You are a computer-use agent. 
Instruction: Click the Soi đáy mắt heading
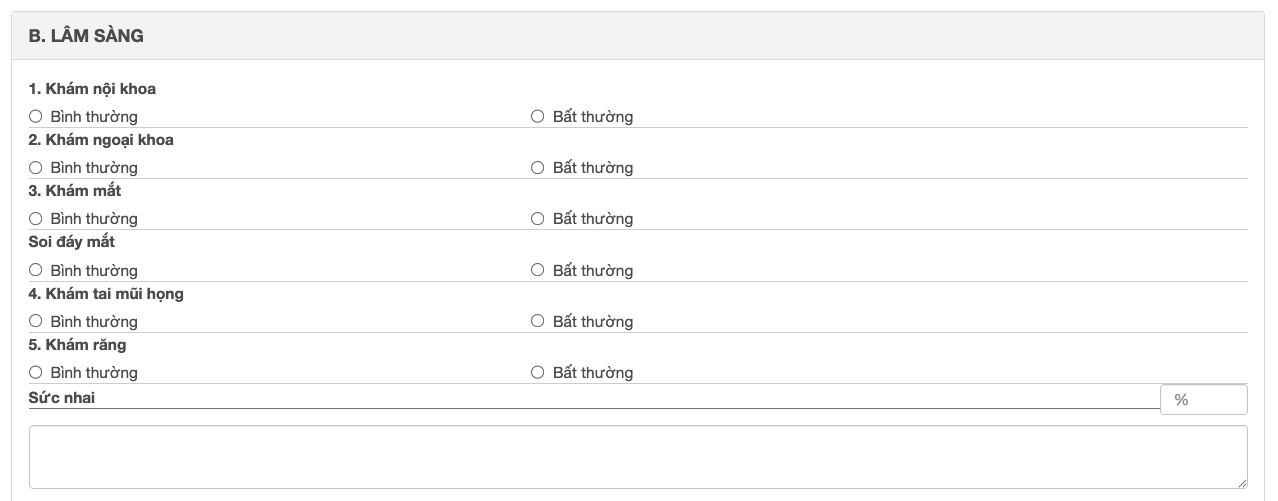click(72, 242)
